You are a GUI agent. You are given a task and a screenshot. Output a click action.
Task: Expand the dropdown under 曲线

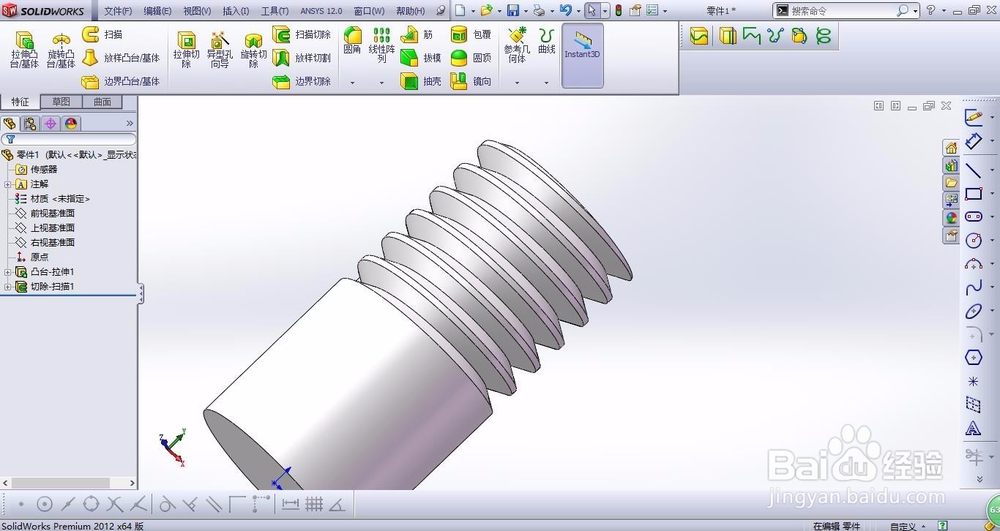(547, 82)
